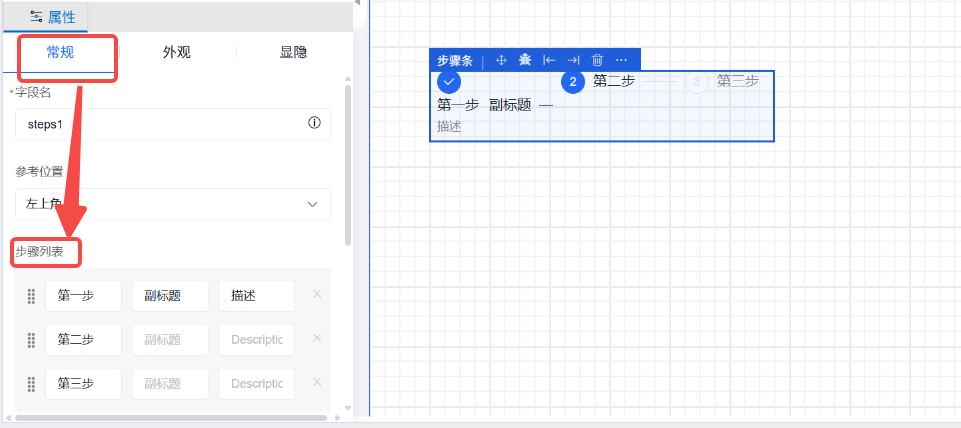961x428 pixels.
Task: Click the scroll-down arrow of properties panel
Action: click(x=348, y=408)
